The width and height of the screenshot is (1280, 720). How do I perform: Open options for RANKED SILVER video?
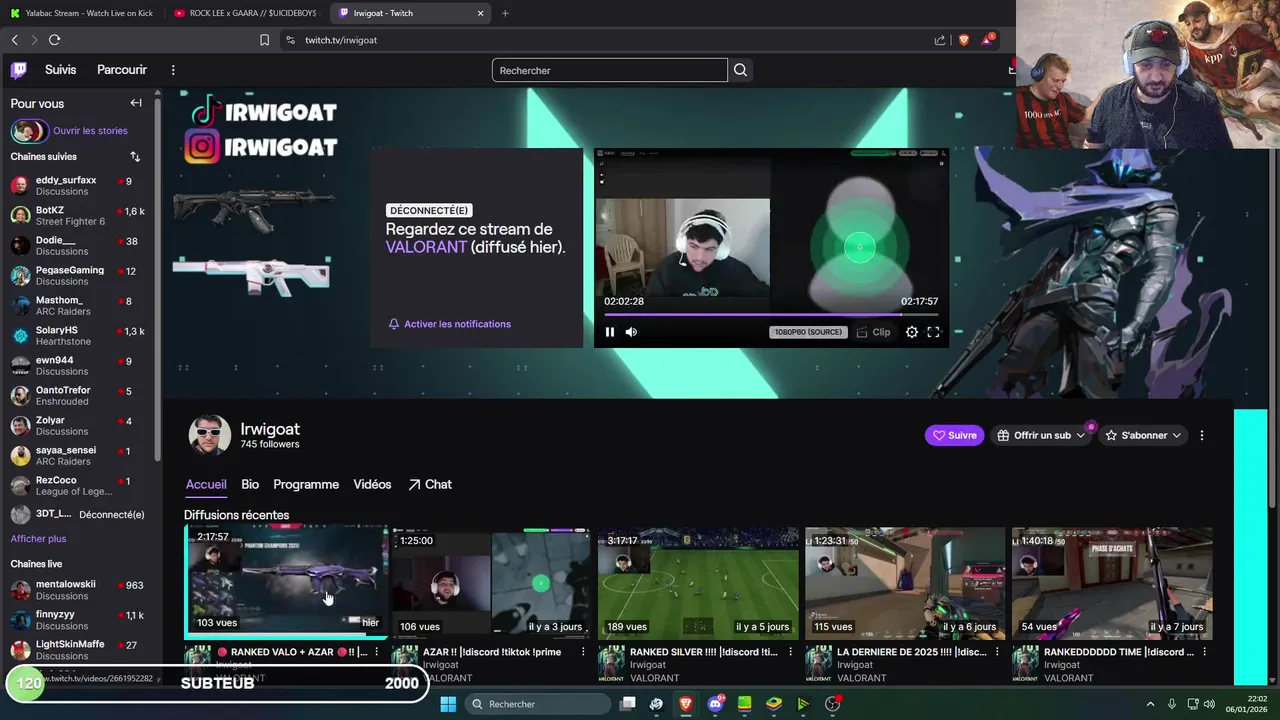(791, 652)
